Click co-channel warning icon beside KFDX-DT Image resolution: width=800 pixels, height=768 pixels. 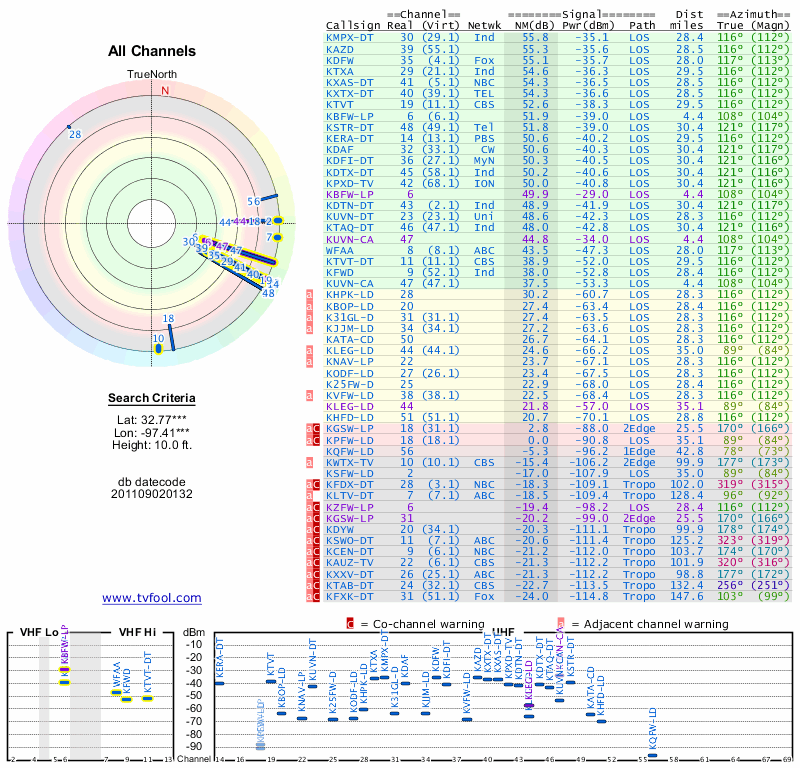coord(315,484)
